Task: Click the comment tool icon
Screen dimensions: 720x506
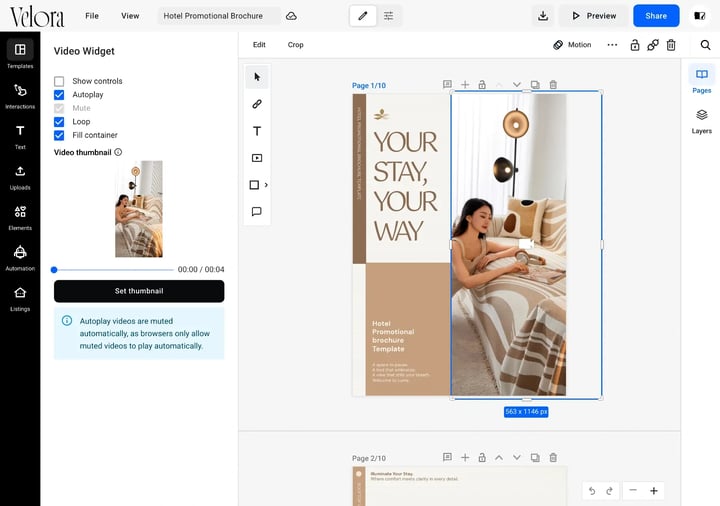Action: [257, 211]
